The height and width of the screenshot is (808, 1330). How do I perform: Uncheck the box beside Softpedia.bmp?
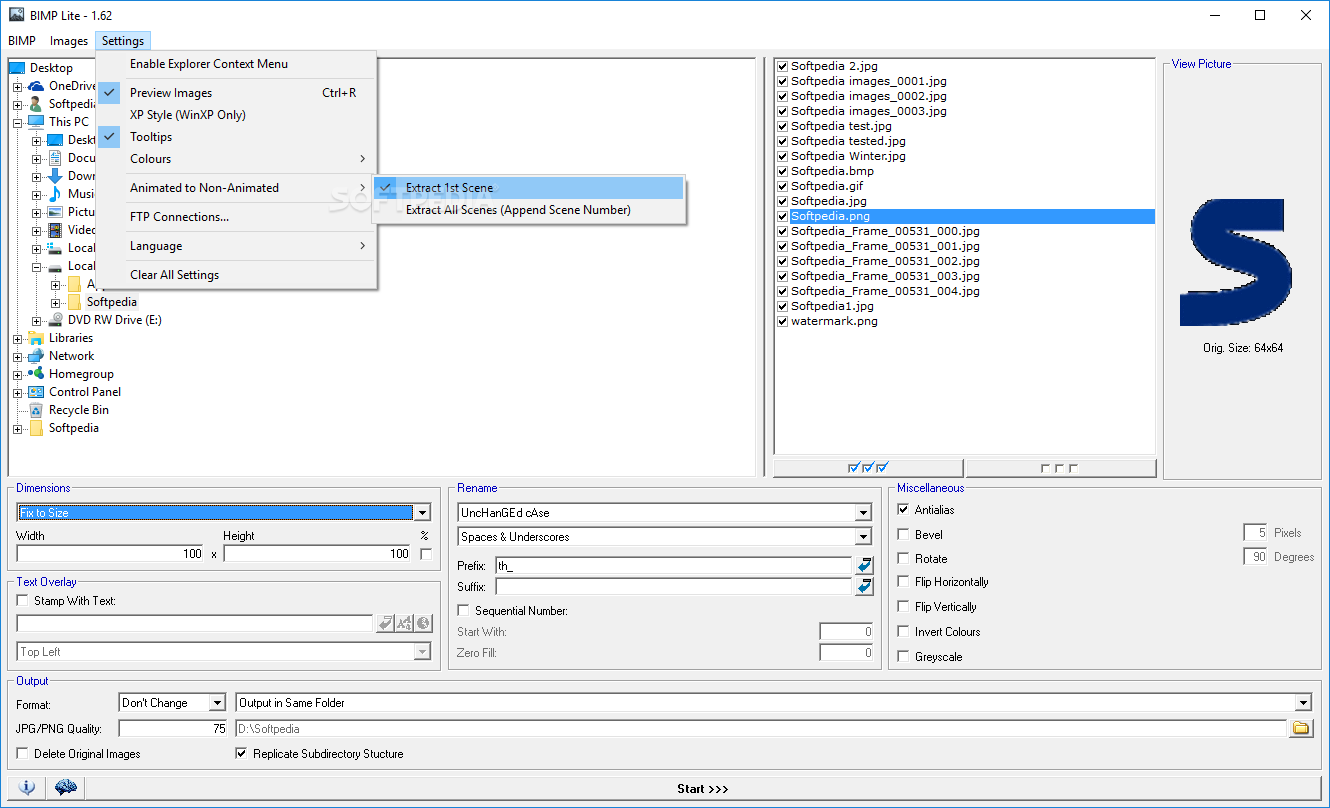783,171
